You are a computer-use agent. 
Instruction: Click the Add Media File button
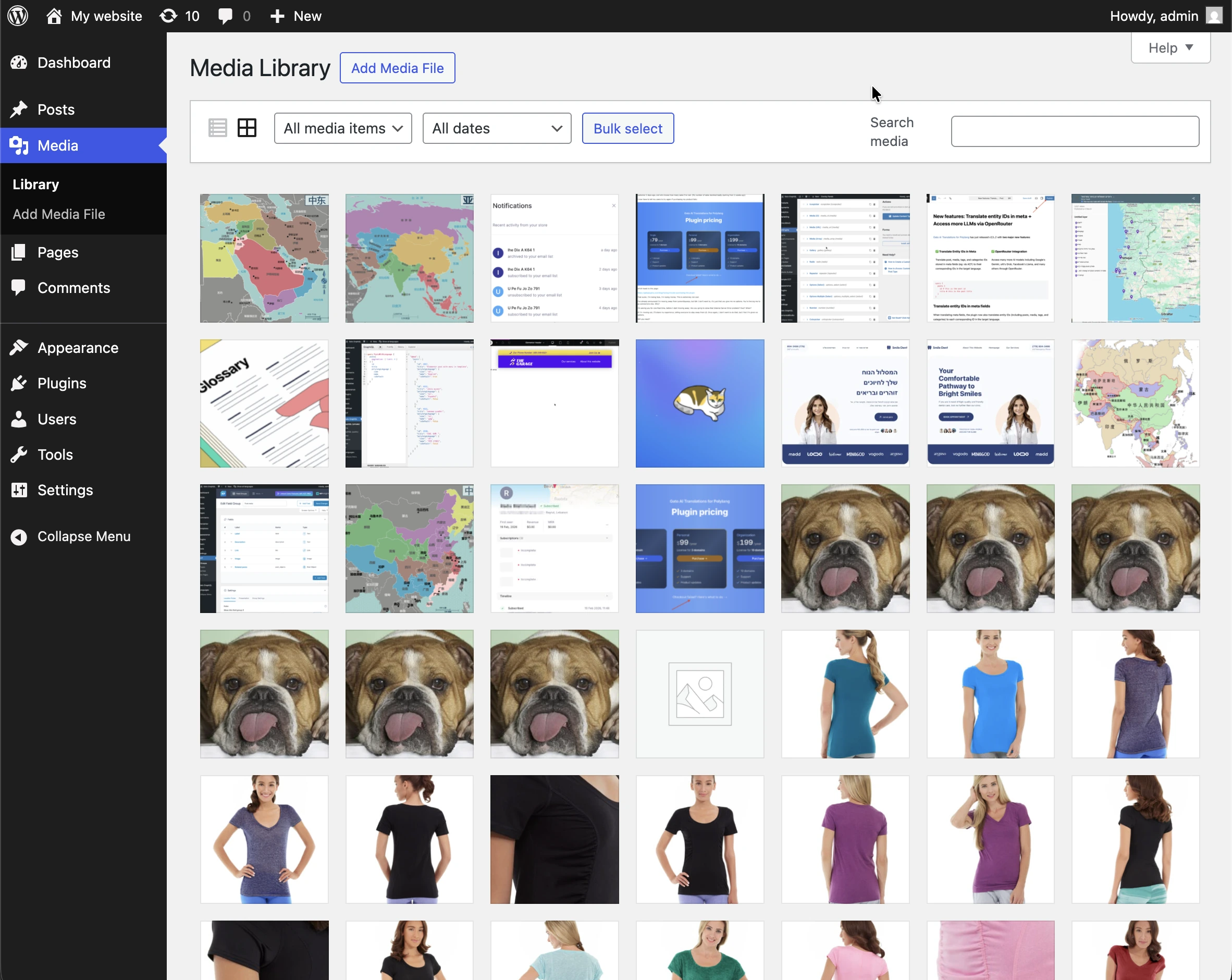pyautogui.click(x=397, y=67)
